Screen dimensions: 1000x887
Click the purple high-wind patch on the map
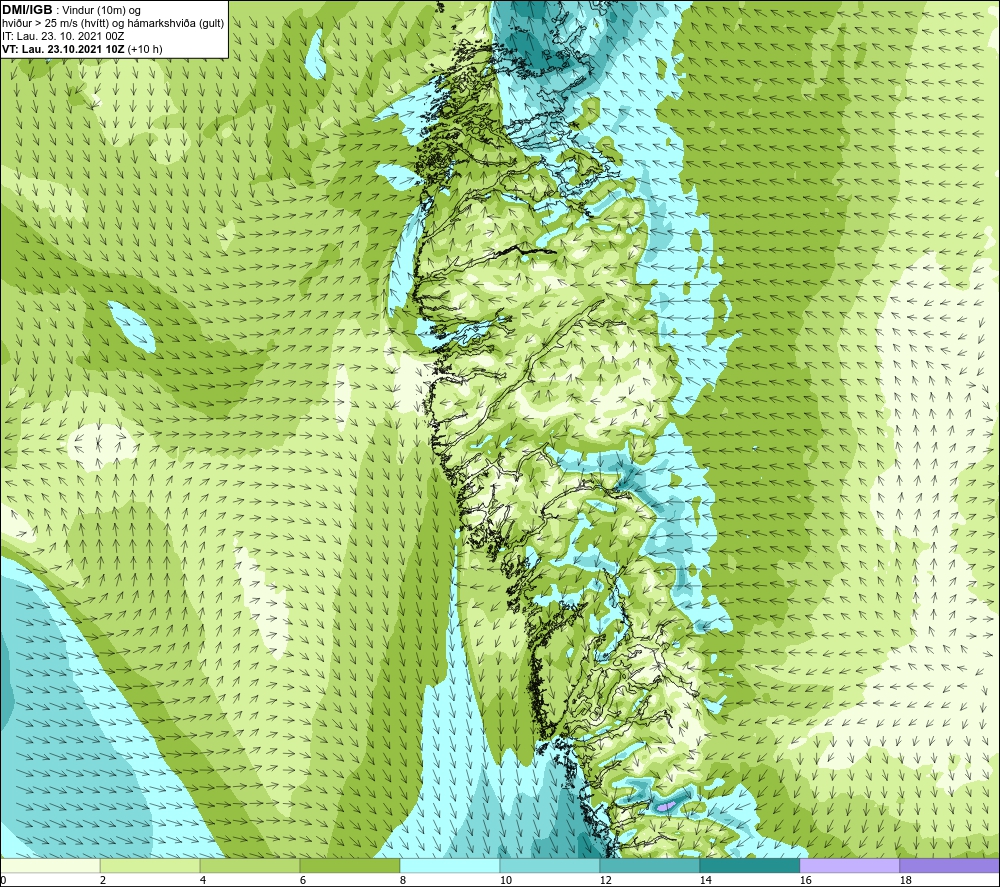(666, 806)
